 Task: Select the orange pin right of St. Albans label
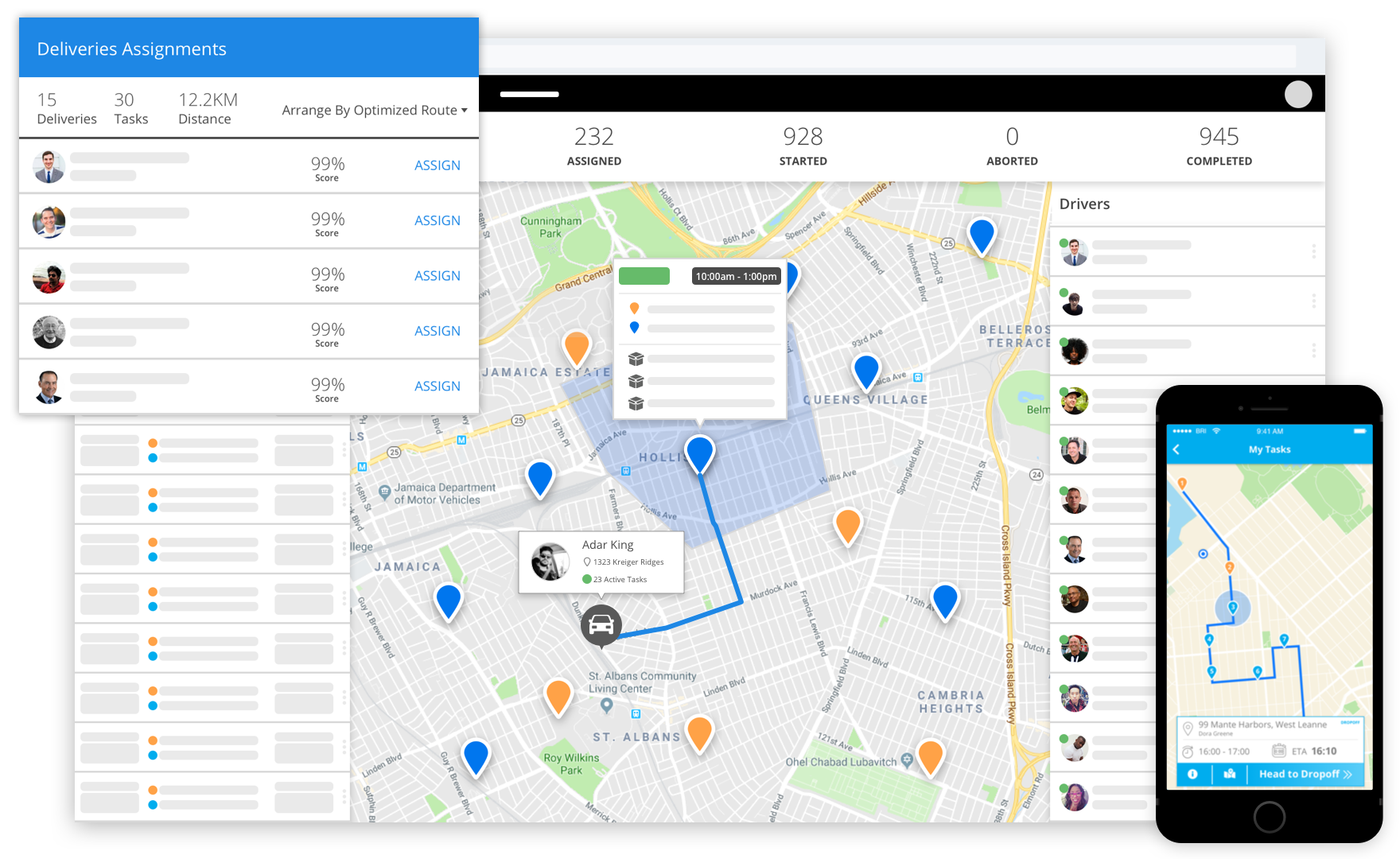699,733
